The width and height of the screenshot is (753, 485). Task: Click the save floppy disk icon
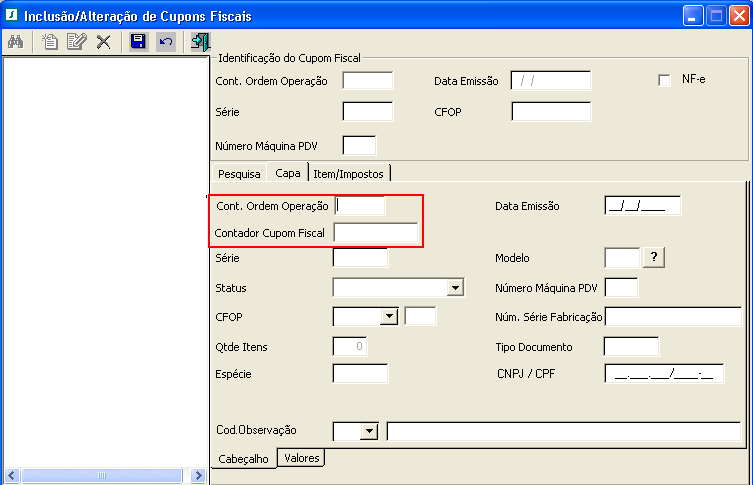(138, 42)
